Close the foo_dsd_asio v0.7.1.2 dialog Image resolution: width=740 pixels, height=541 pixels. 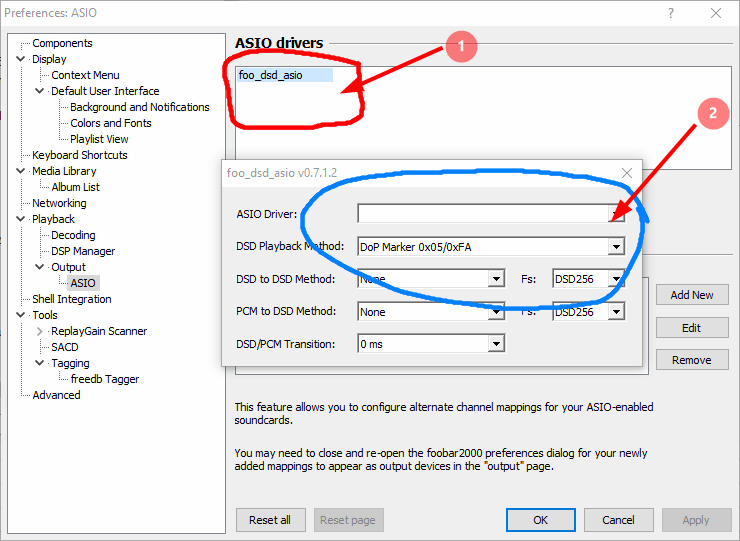coord(627,173)
